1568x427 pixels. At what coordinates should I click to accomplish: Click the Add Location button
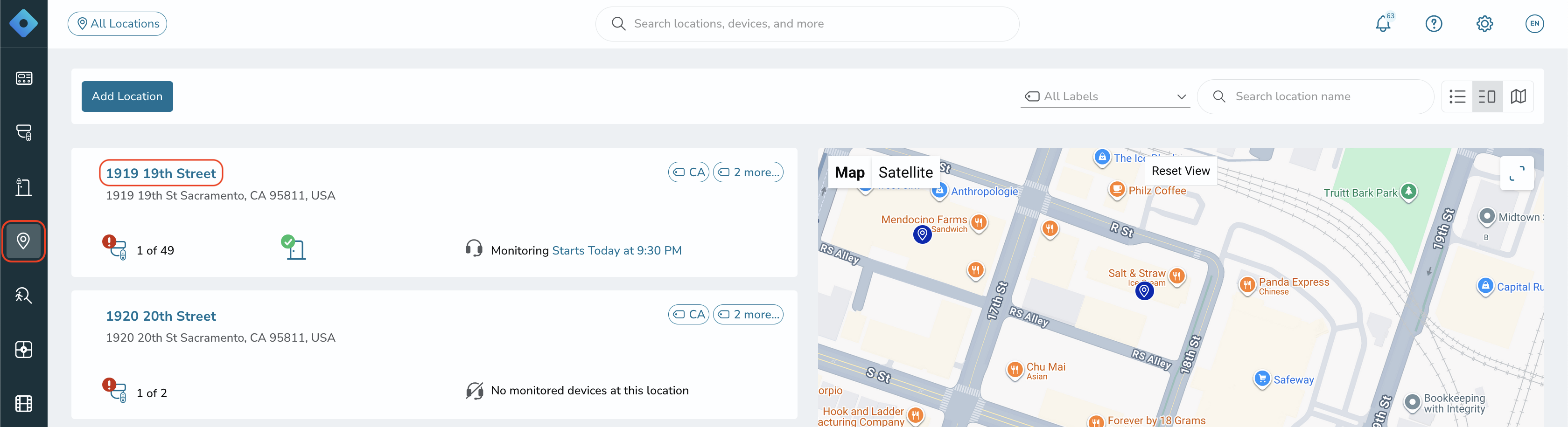tap(127, 96)
